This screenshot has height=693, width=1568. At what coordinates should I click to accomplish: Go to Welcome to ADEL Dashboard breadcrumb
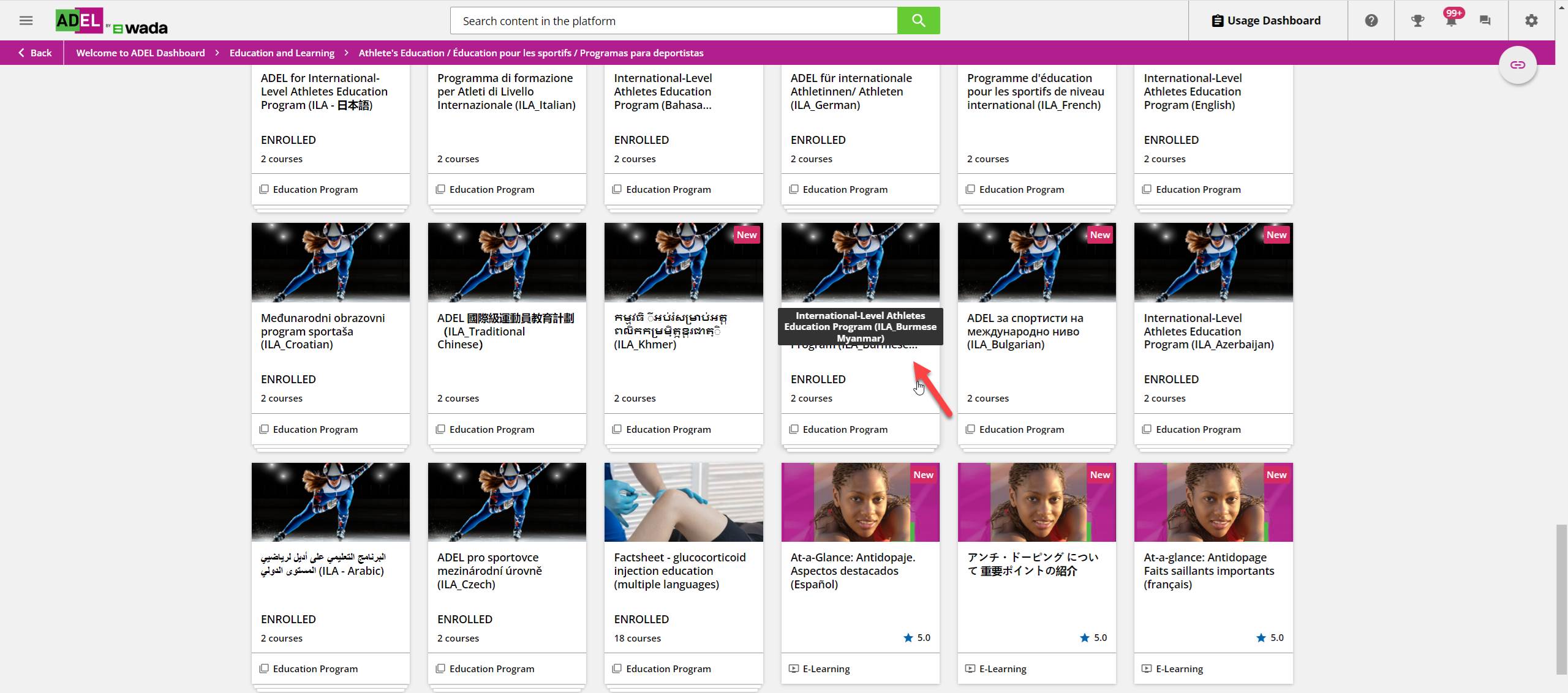(140, 53)
